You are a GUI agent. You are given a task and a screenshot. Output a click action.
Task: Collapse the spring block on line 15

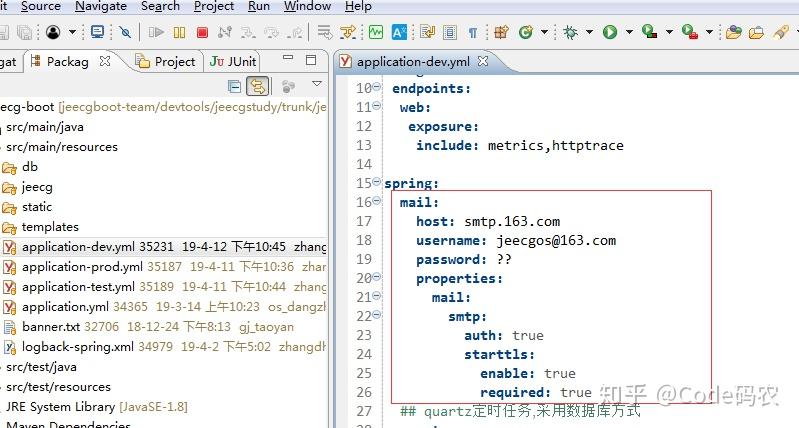pyautogui.click(x=377, y=182)
